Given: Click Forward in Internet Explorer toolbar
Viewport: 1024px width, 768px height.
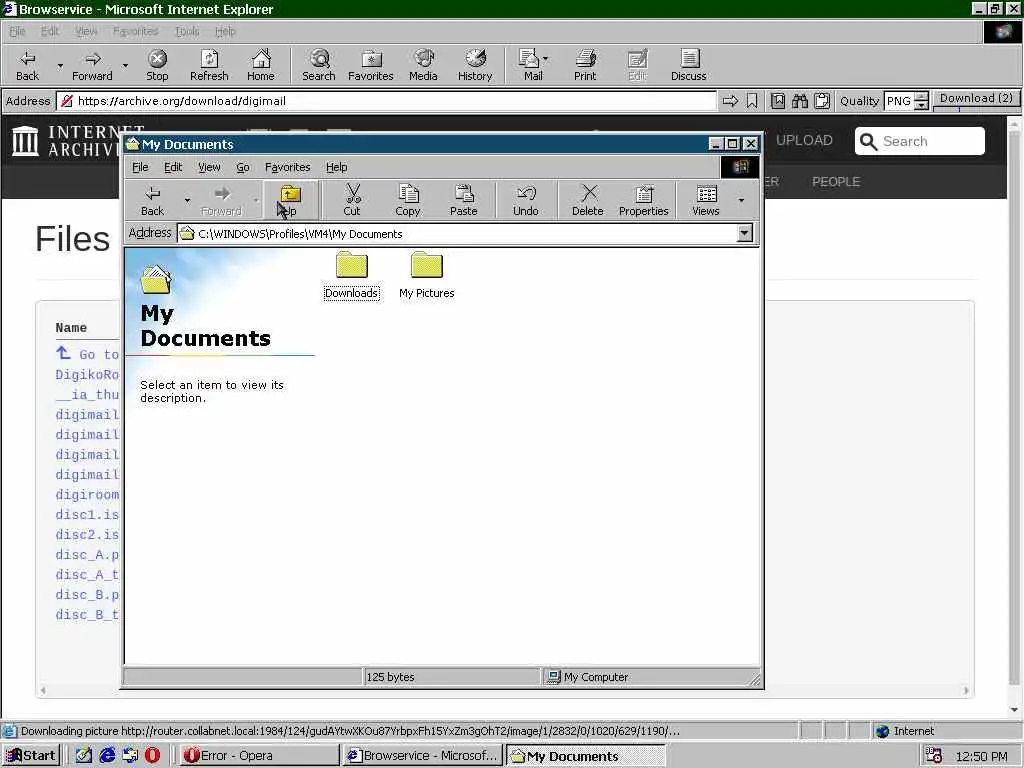Looking at the screenshot, I should click(92, 65).
